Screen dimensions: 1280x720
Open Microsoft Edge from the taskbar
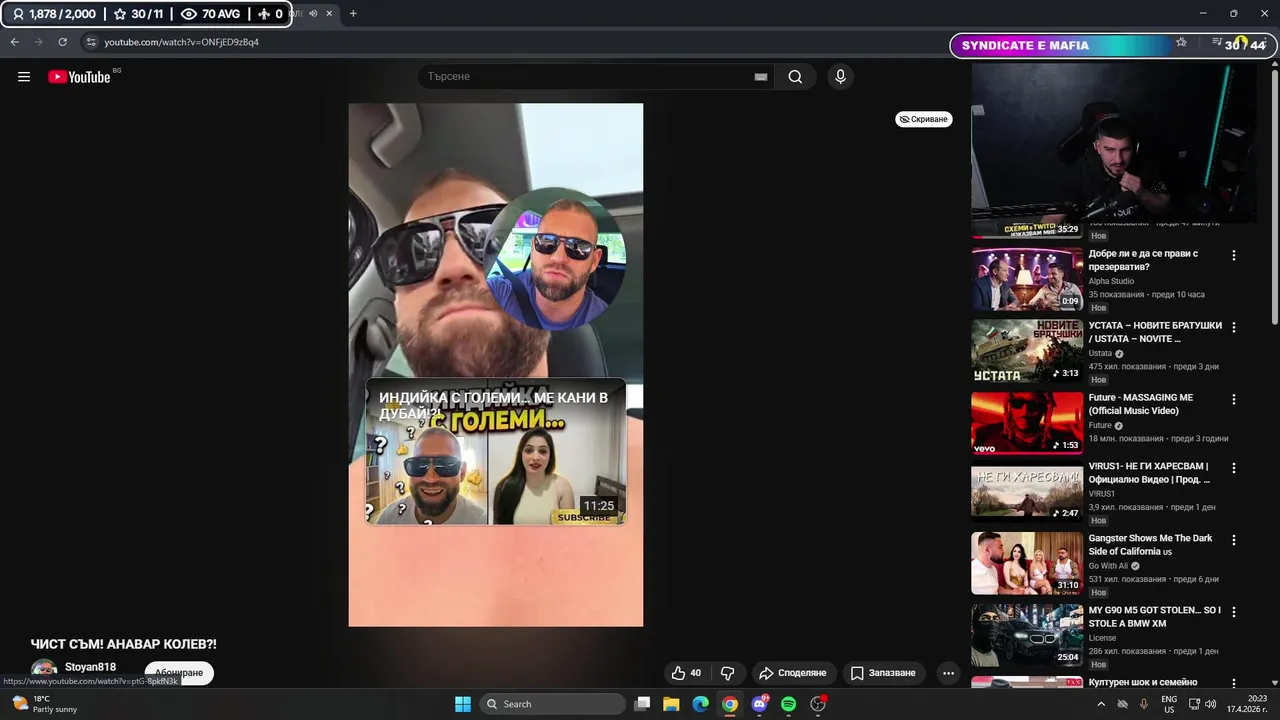pyautogui.click(x=701, y=704)
